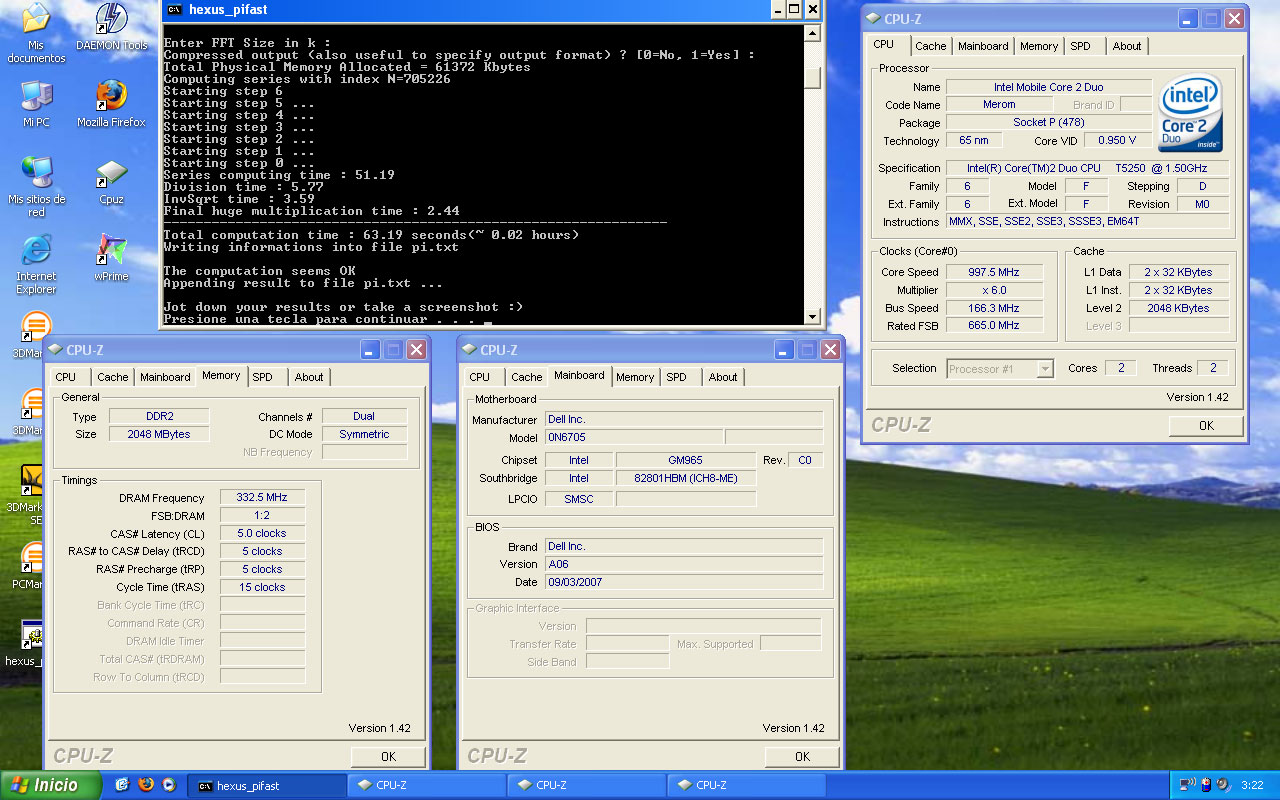1280x800 pixels.
Task: Click CPU-Z title icon in Memory window
Action: (56, 350)
